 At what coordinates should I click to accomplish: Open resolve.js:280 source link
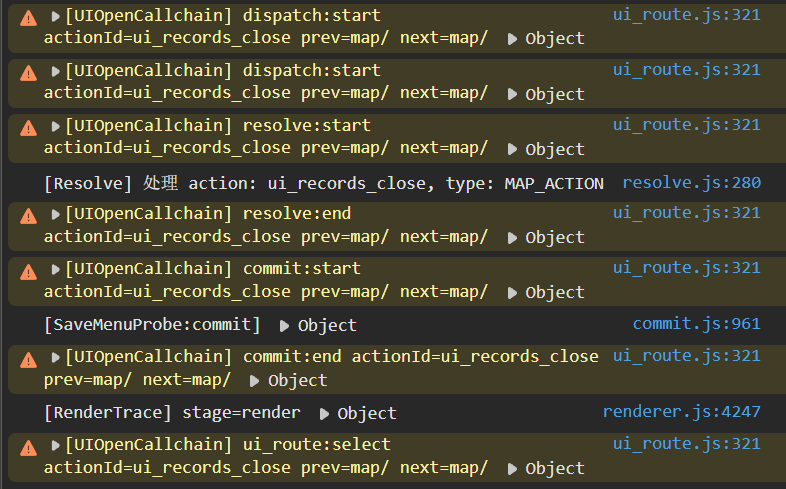click(692, 183)
